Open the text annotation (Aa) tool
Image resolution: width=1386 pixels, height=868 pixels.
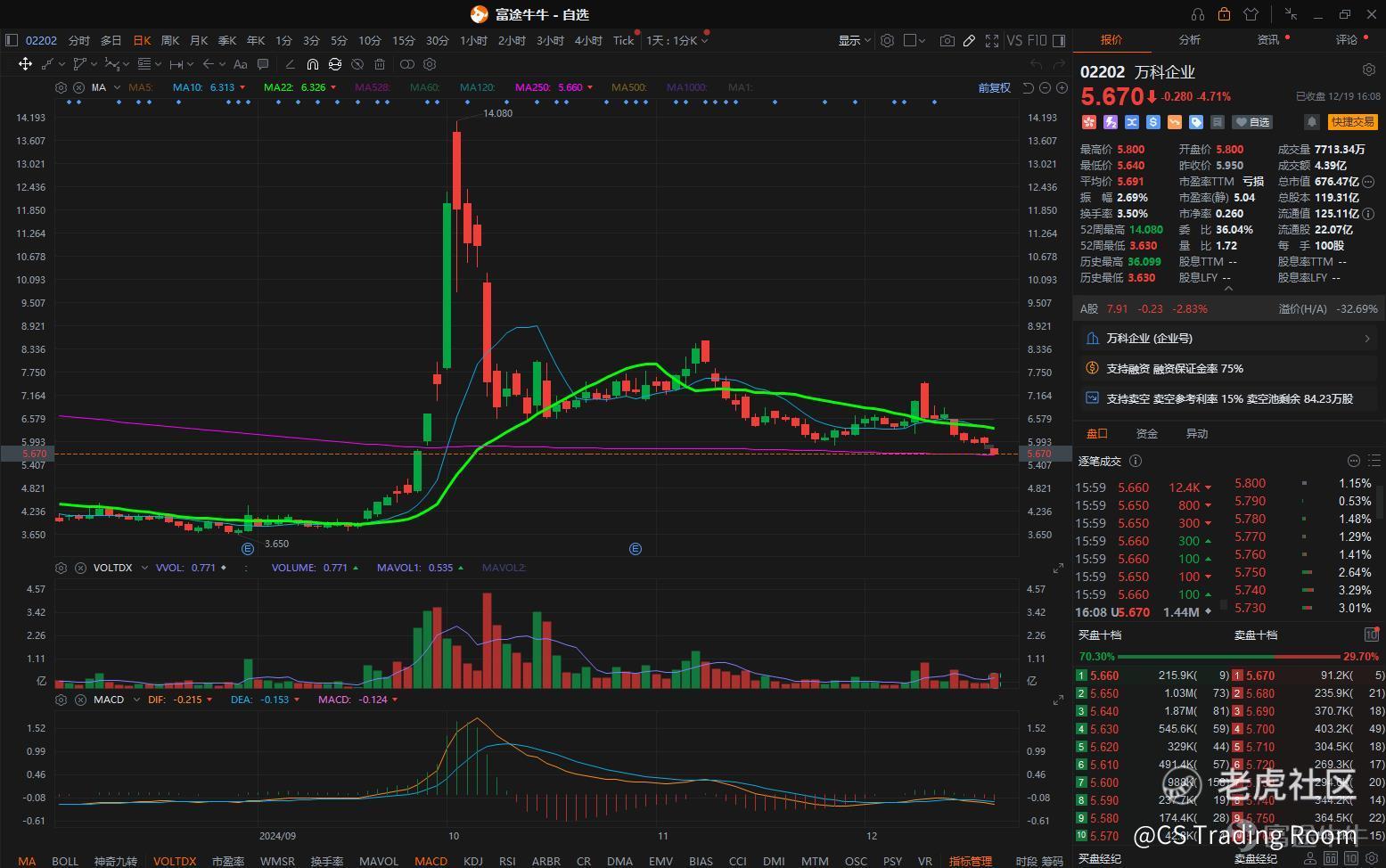(240, 64)
